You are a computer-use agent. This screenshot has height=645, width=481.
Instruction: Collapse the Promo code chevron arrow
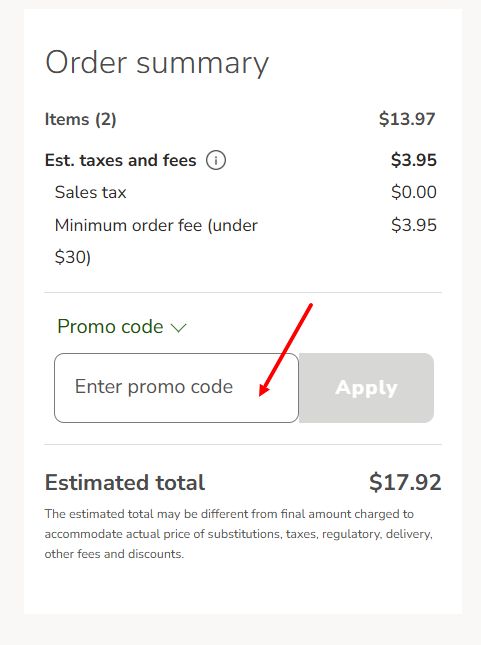click(179, 328)
